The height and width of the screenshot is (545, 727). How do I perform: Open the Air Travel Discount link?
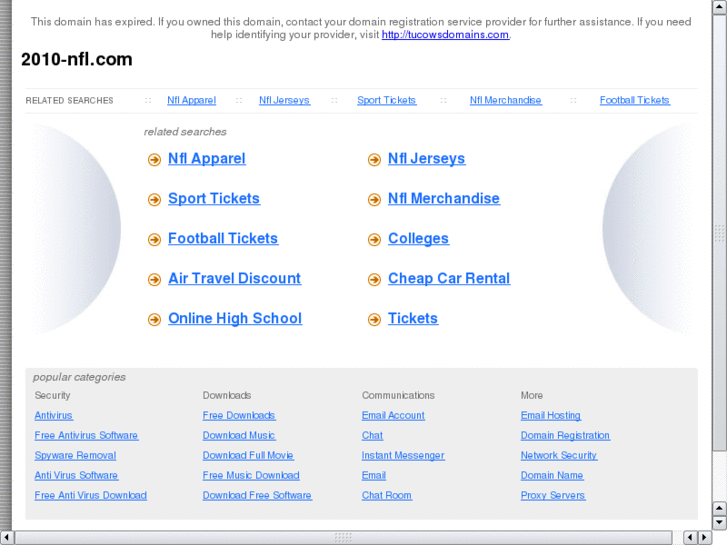point(235,278)
